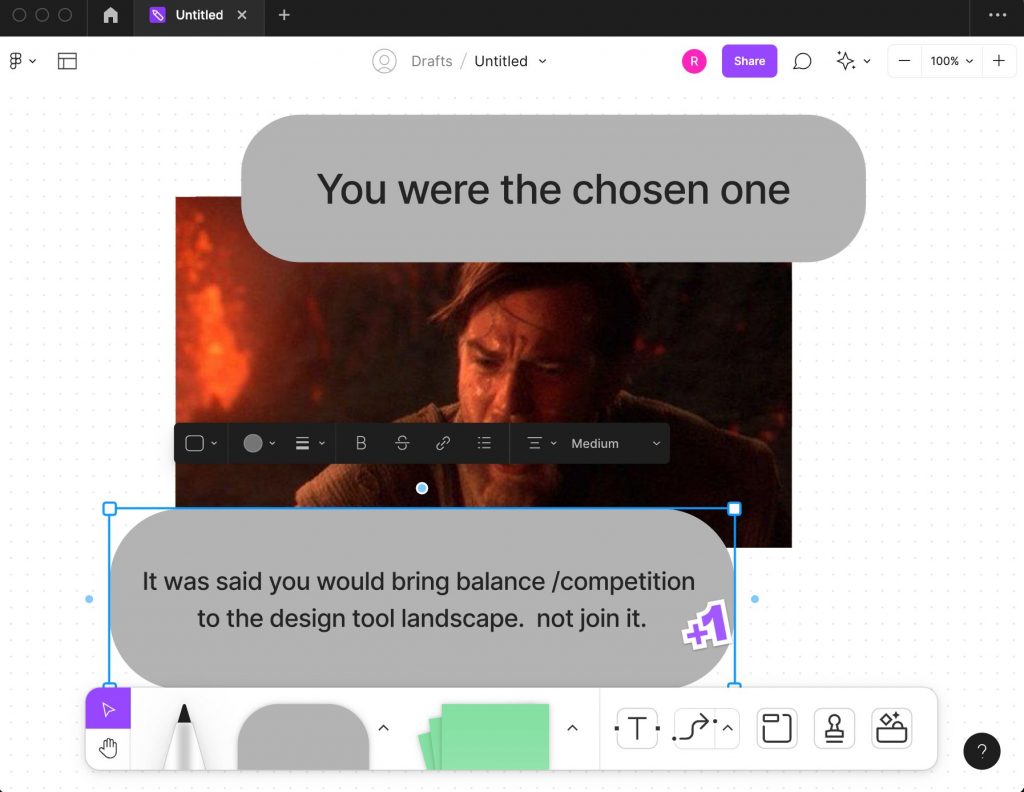Open the Help question mark button

(982, 751)
